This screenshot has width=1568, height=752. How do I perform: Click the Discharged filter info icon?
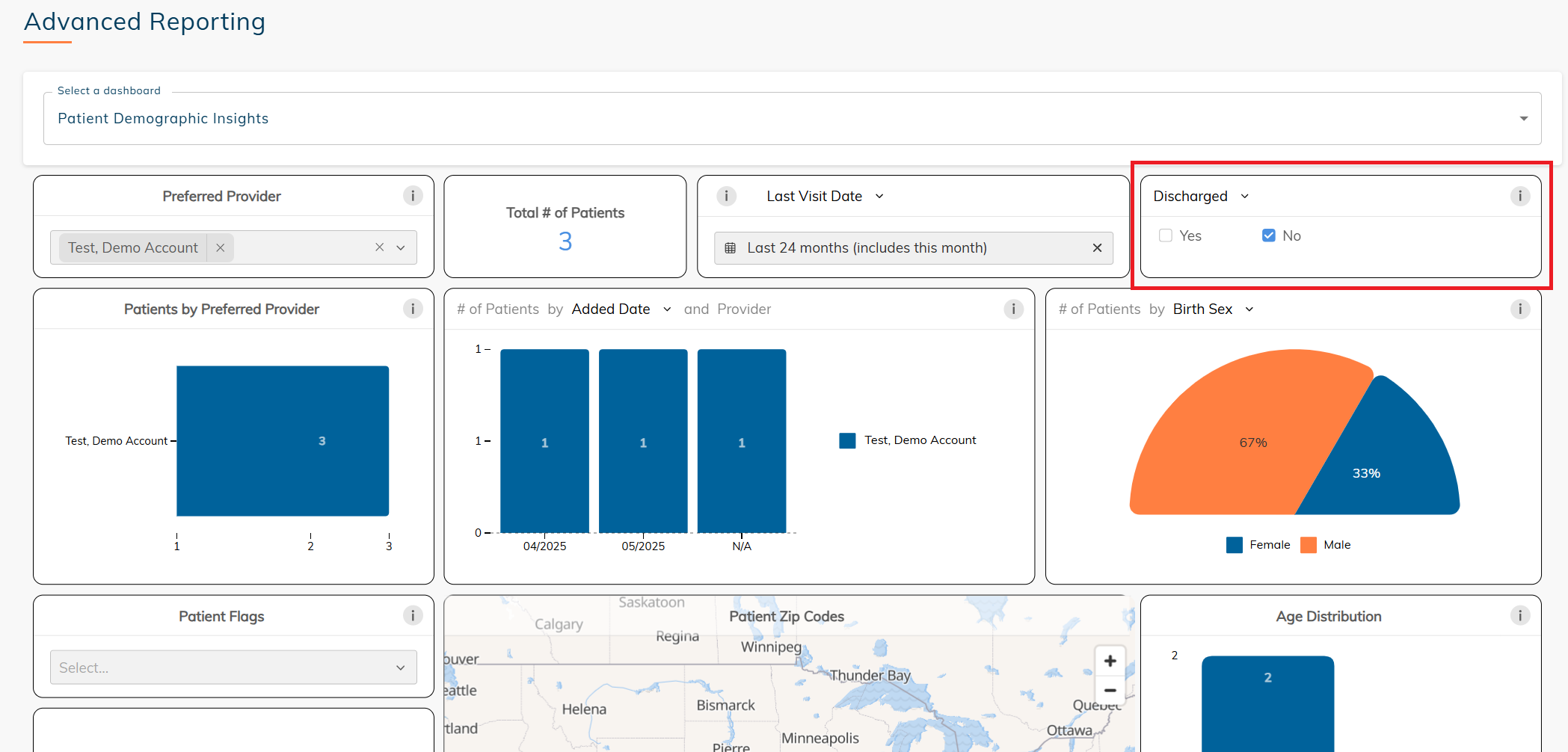pos(1519,196)
